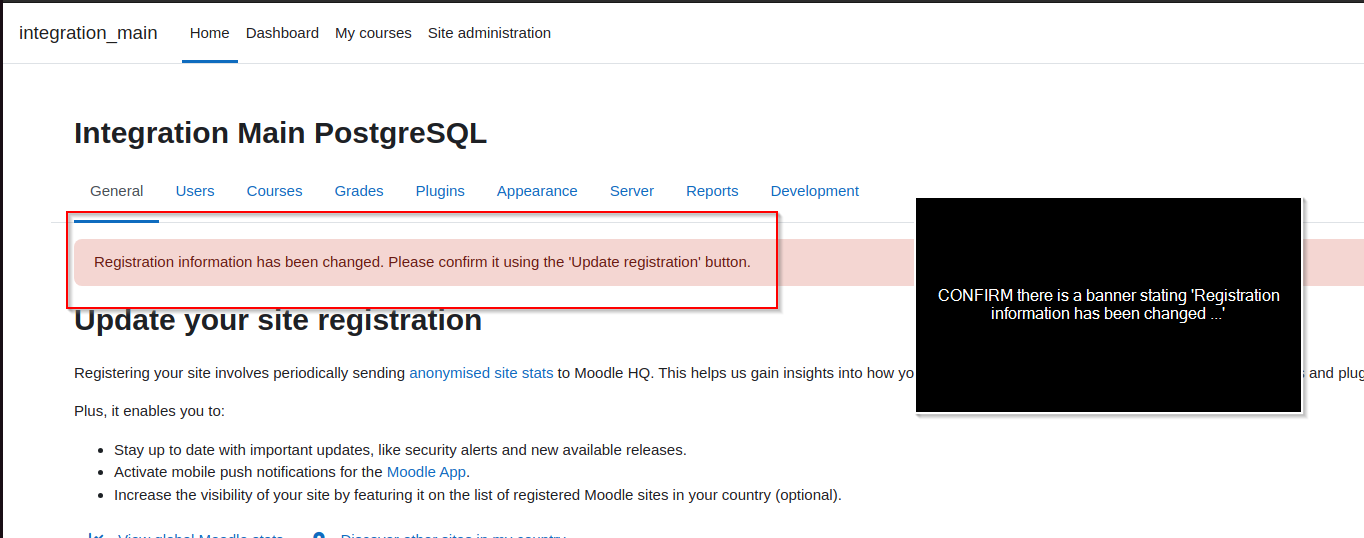This screenshot has width=1364, height=538.
Task: Open the Server tab
Action: click(x=632, y=191)
